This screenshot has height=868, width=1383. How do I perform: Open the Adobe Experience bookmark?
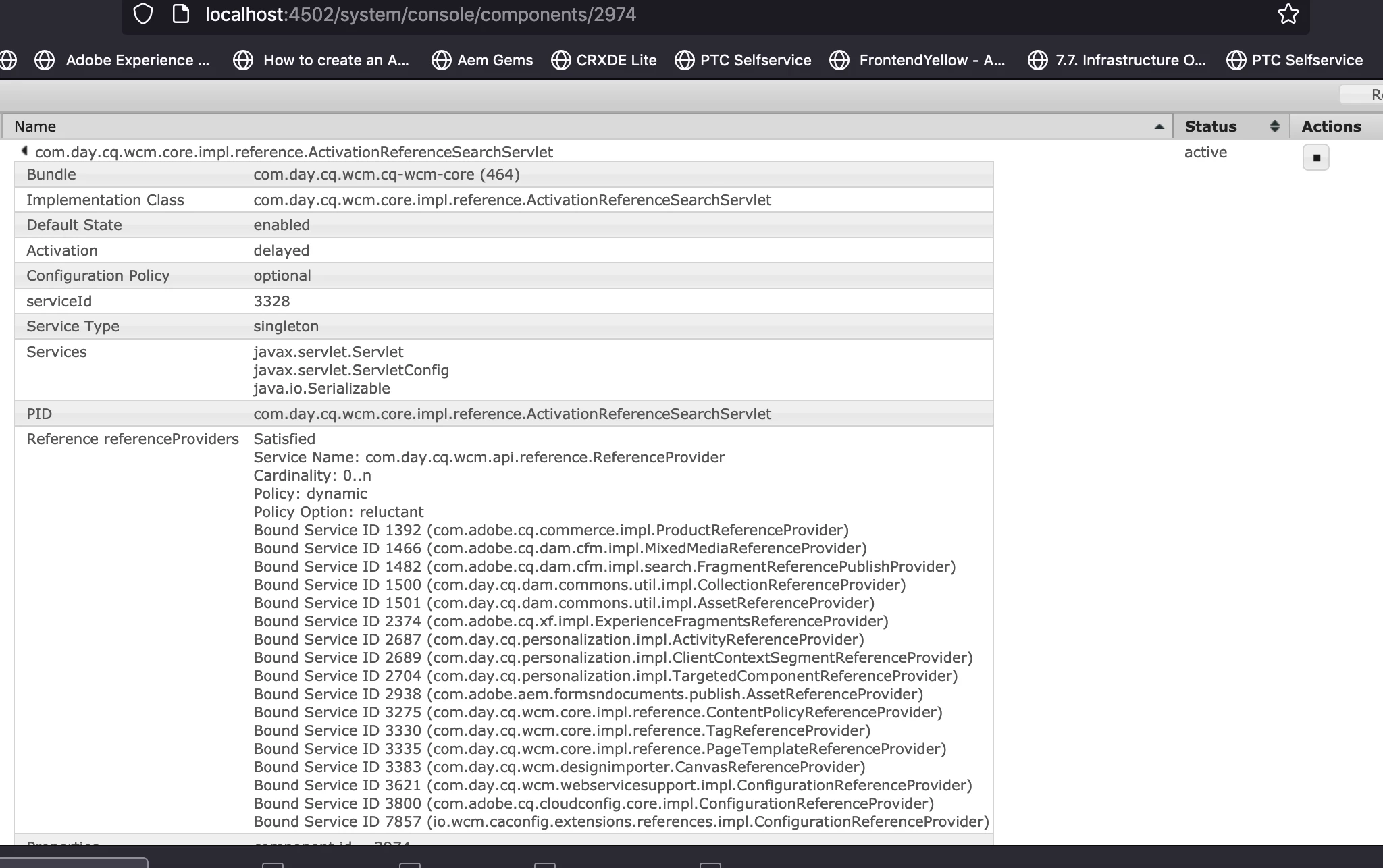pyautogui.click(x=137, y=60)
